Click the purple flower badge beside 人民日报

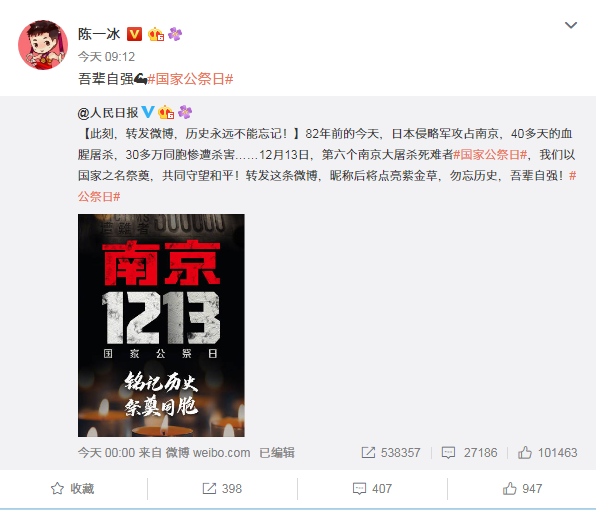pos(185,112)
